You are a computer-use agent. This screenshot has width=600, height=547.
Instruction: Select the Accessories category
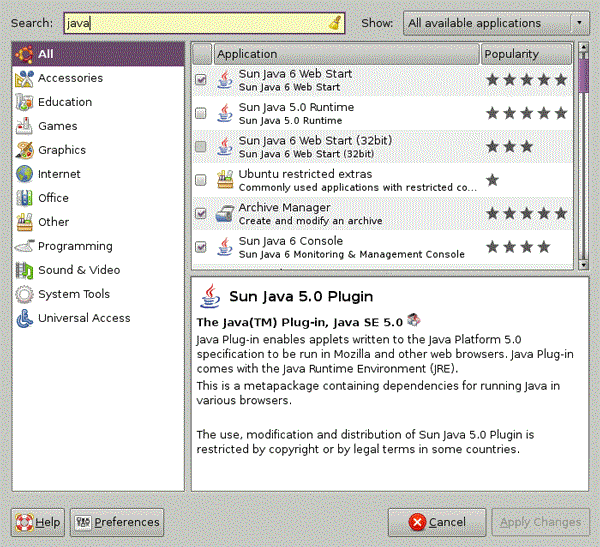click(x=98, y=78)
